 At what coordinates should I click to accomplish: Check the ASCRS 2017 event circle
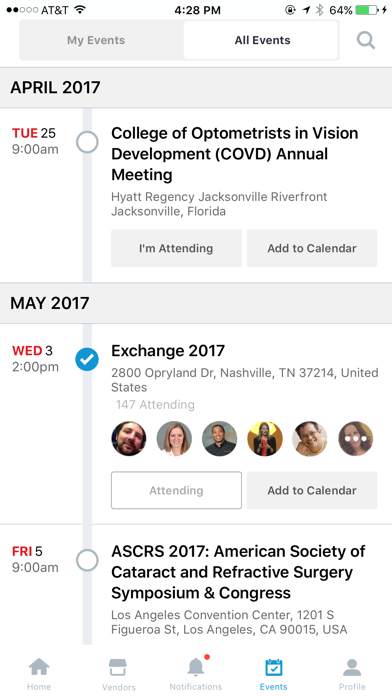[87, 560]
